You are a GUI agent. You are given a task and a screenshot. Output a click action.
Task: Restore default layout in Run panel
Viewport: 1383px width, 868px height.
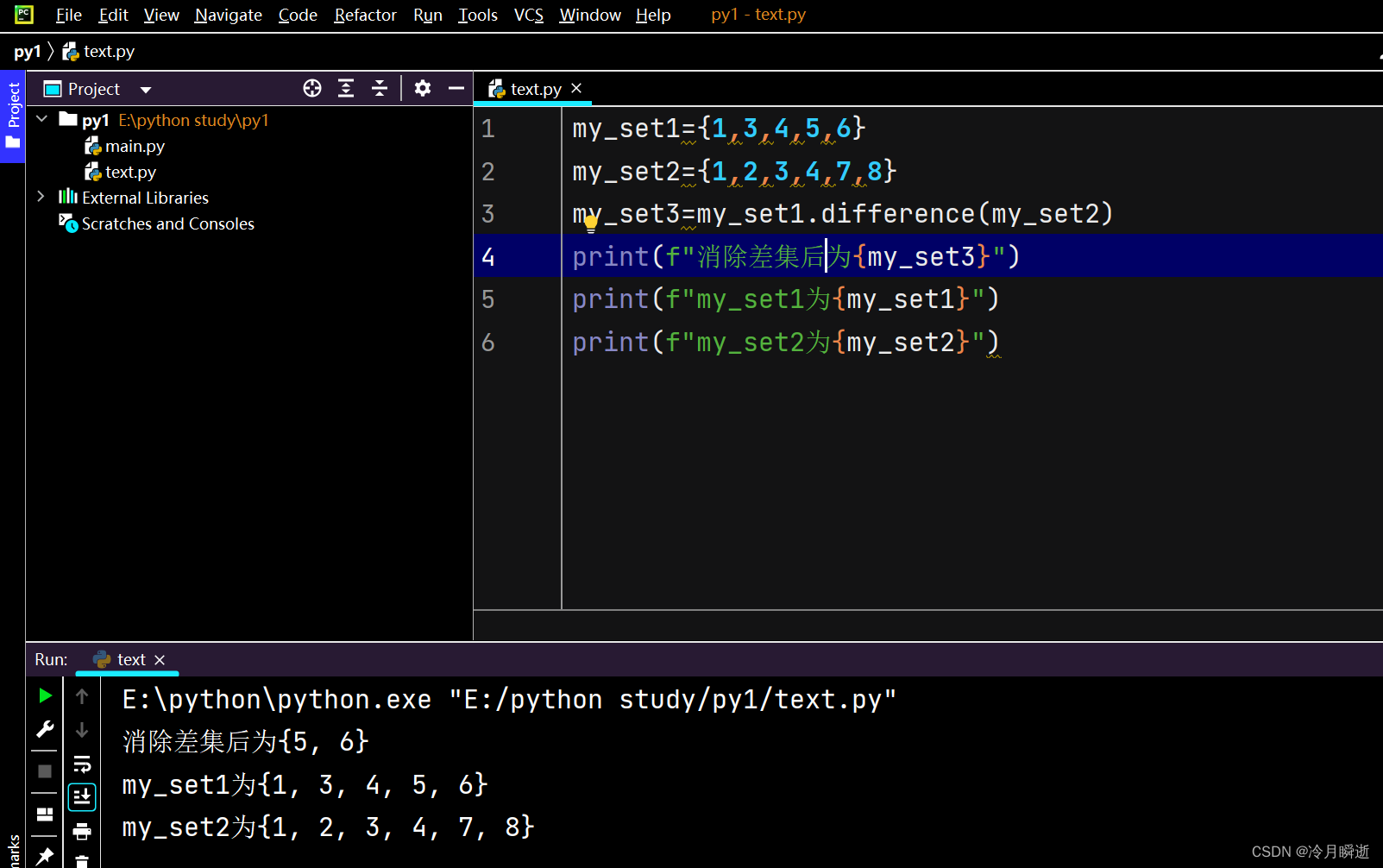pos(45,813)
